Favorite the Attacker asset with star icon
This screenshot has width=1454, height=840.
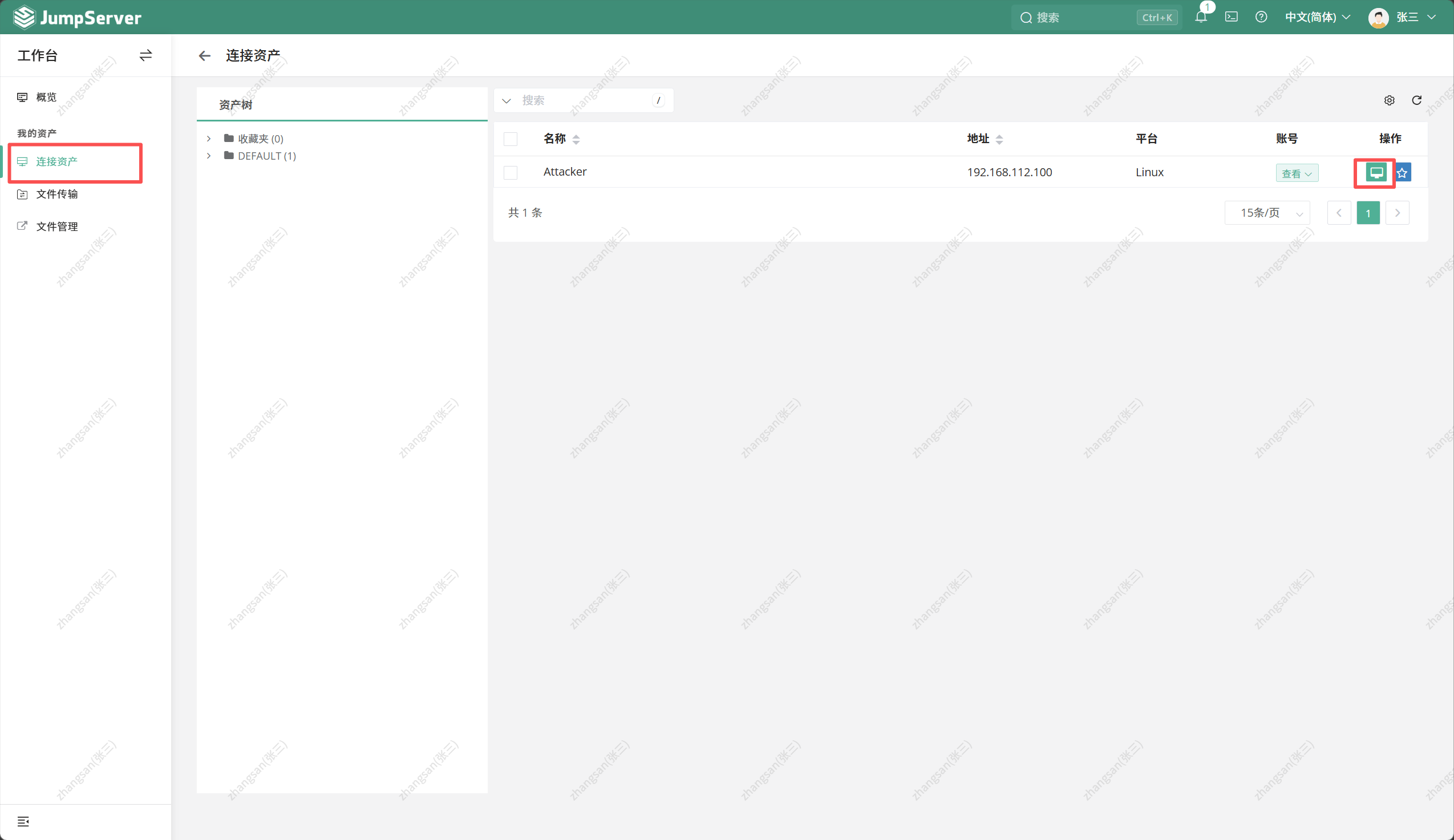[1403, 172]
